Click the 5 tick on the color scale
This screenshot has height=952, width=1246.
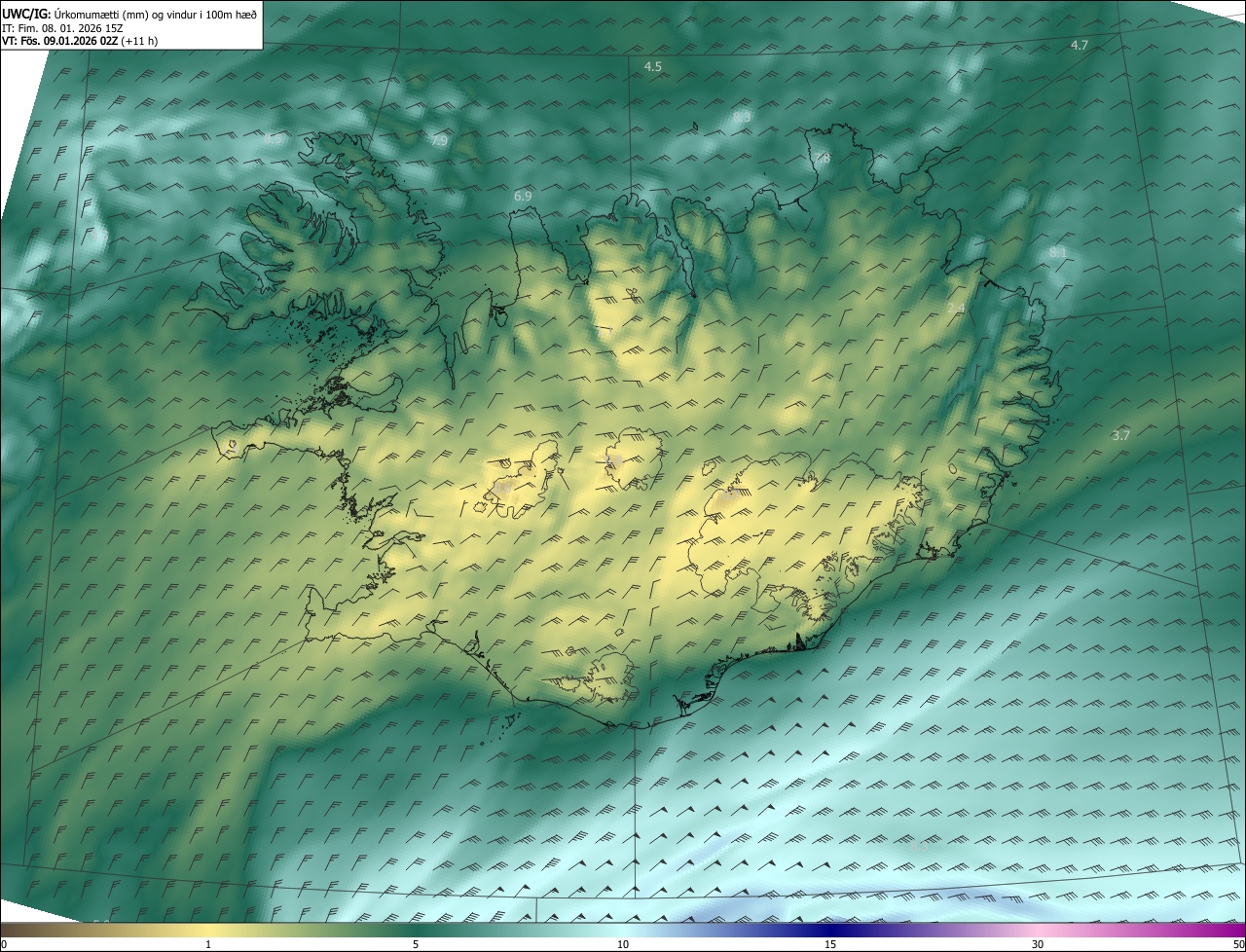416,944
